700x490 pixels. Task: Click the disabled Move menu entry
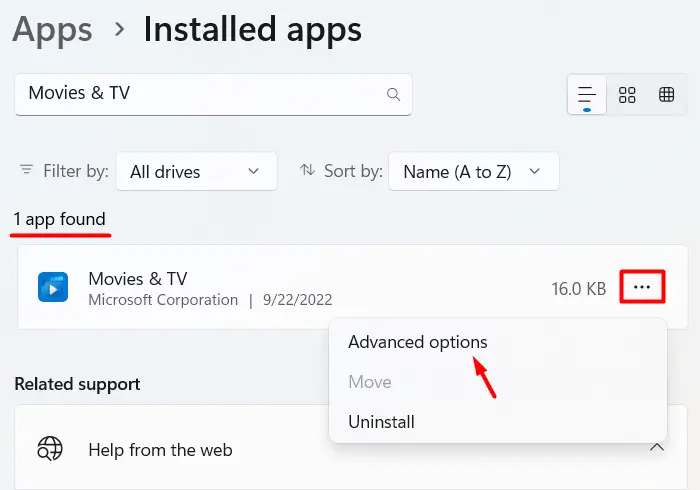point(370,382)
